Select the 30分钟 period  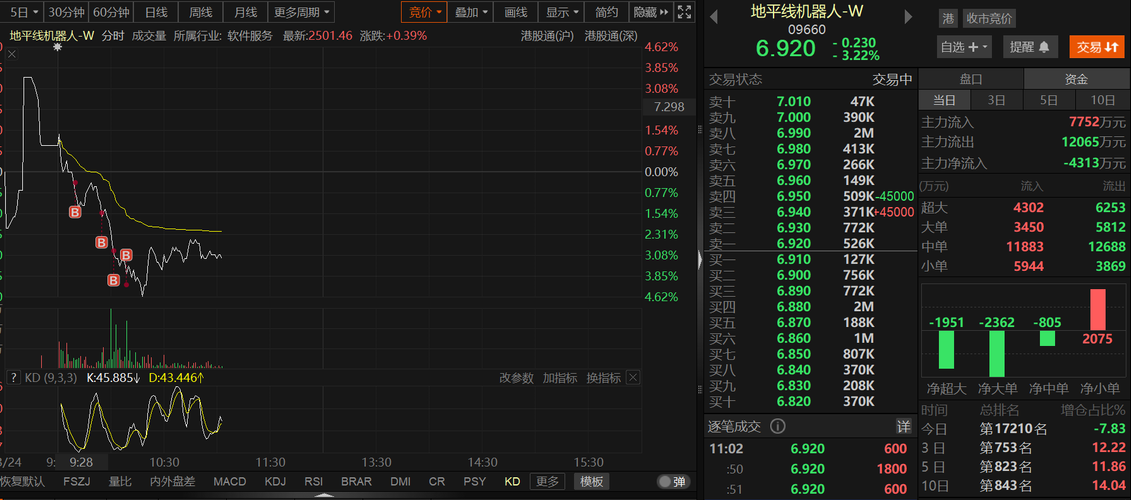(x=66, y=12)
